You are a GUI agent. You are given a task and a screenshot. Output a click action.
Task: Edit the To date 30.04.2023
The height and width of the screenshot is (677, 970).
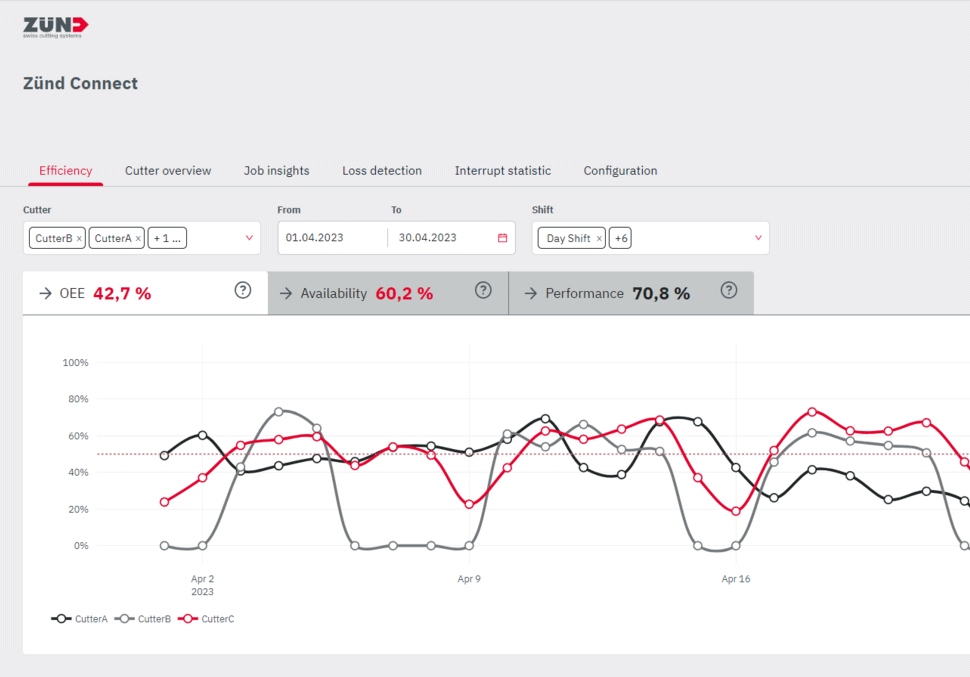pyautogui.click(x=427, y=238)
